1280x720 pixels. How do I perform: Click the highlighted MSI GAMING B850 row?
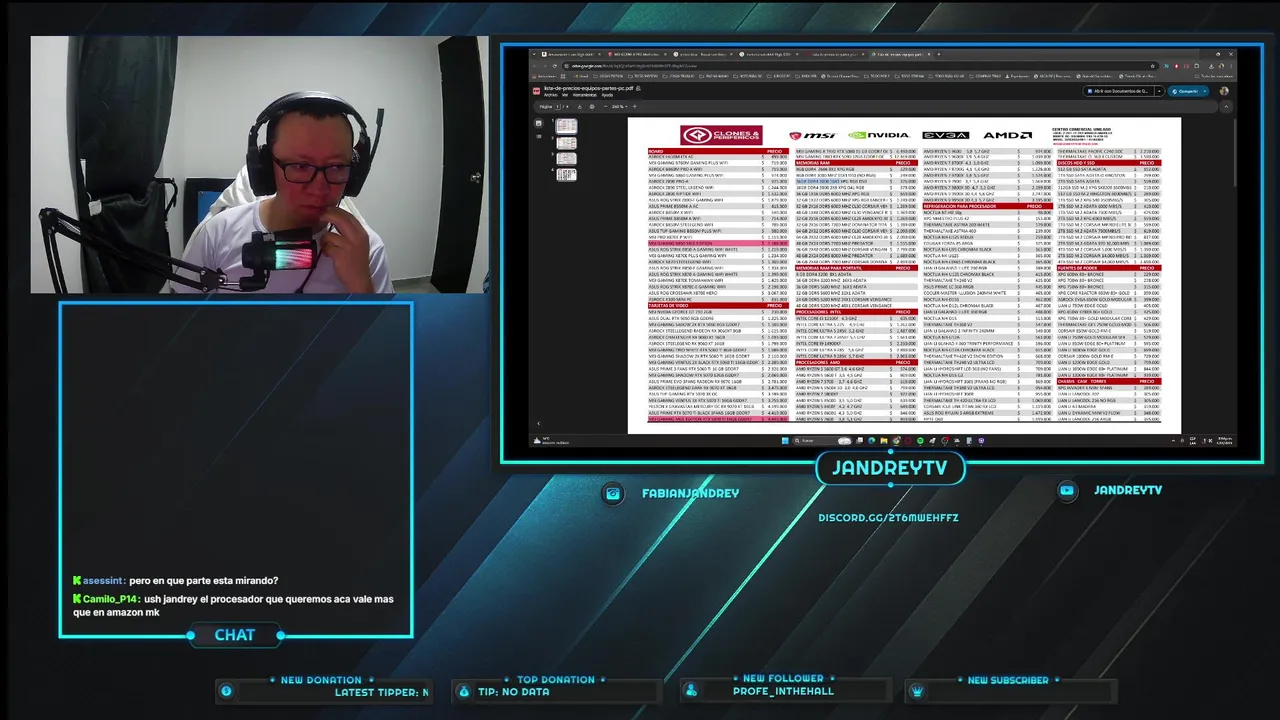click(x=718, y=243)
